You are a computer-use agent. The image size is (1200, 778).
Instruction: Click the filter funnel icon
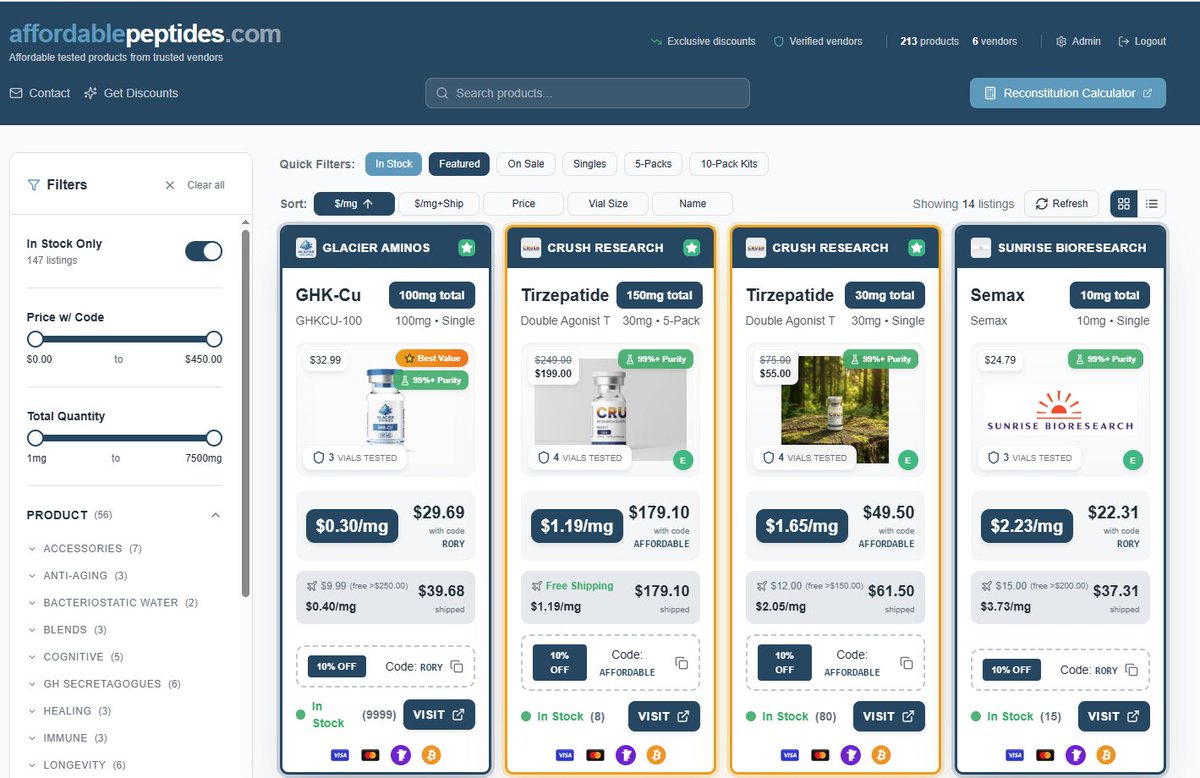(34, 185)
